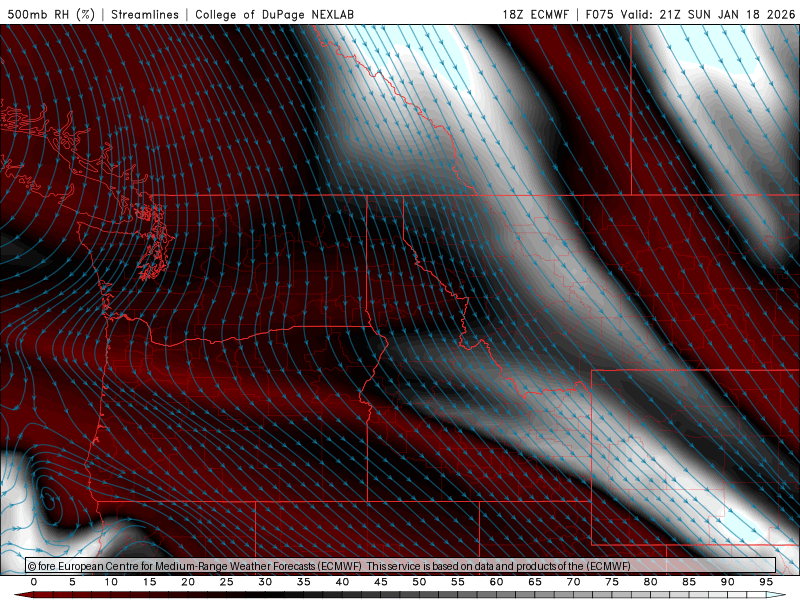The image size is (800, 600).
Task: Click the '40' value on the color scale
Action: point(342,582)
